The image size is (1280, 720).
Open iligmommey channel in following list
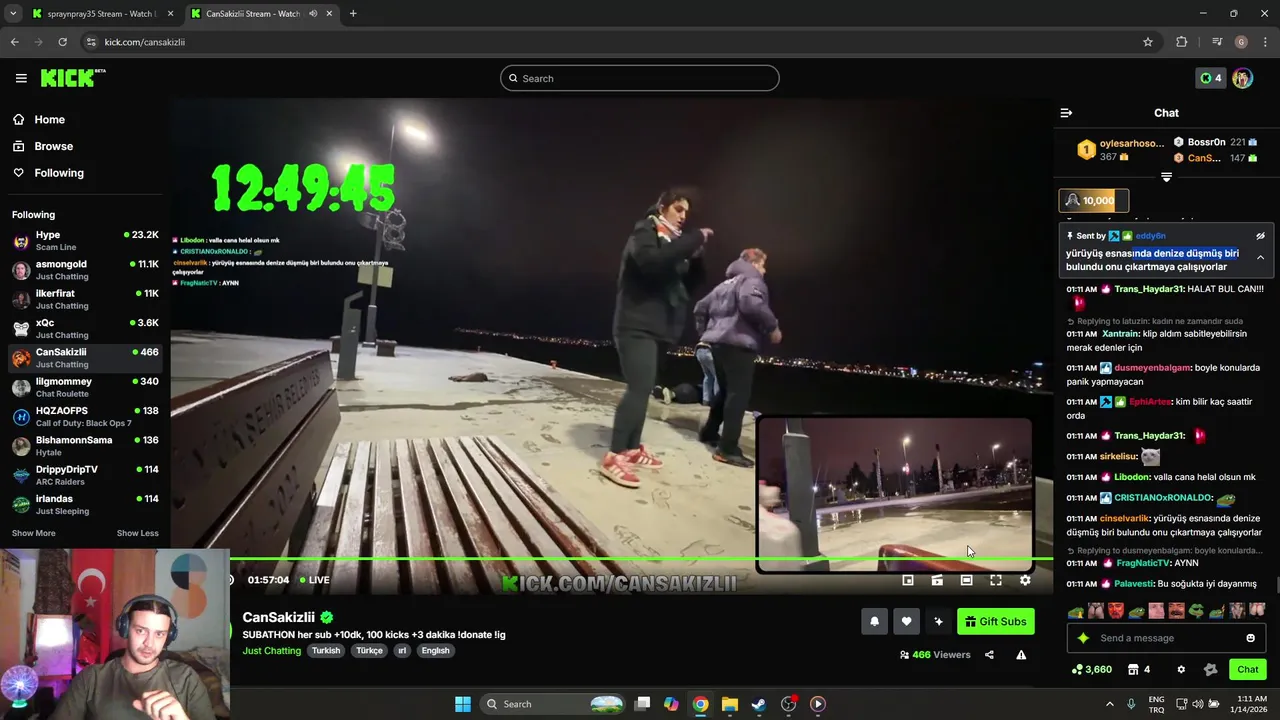click(85, 387)
